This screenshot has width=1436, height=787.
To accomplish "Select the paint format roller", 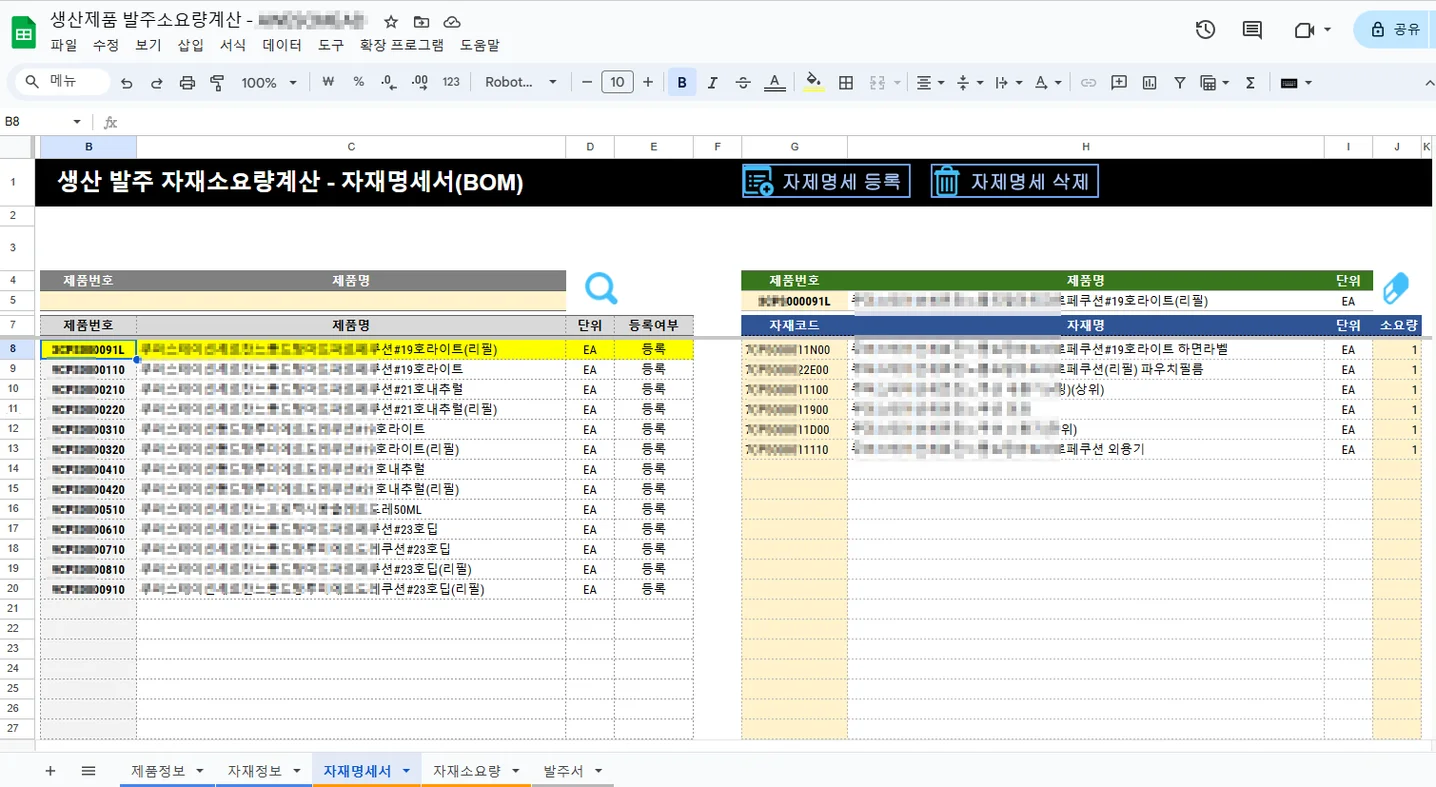I will 217,83.
